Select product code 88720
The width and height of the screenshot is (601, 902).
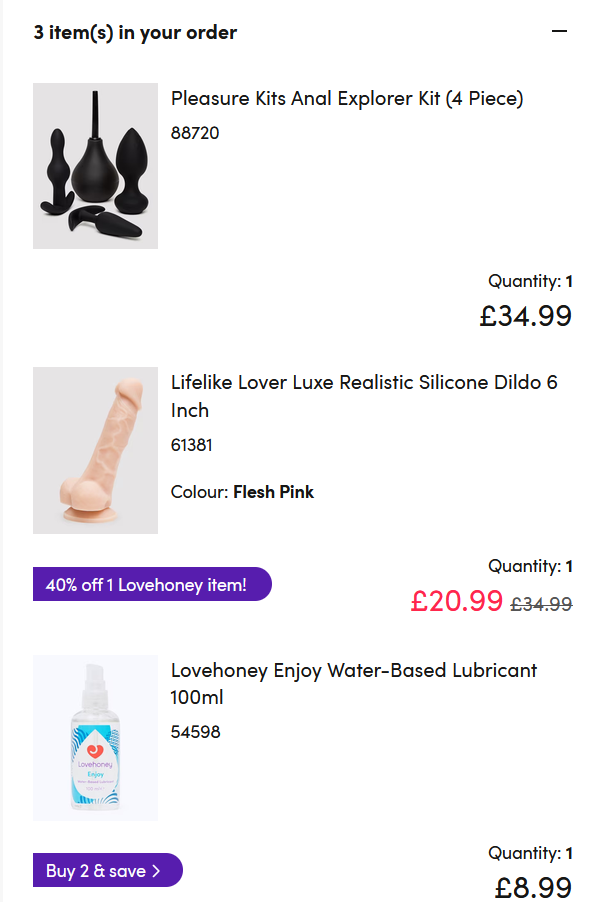195,133
